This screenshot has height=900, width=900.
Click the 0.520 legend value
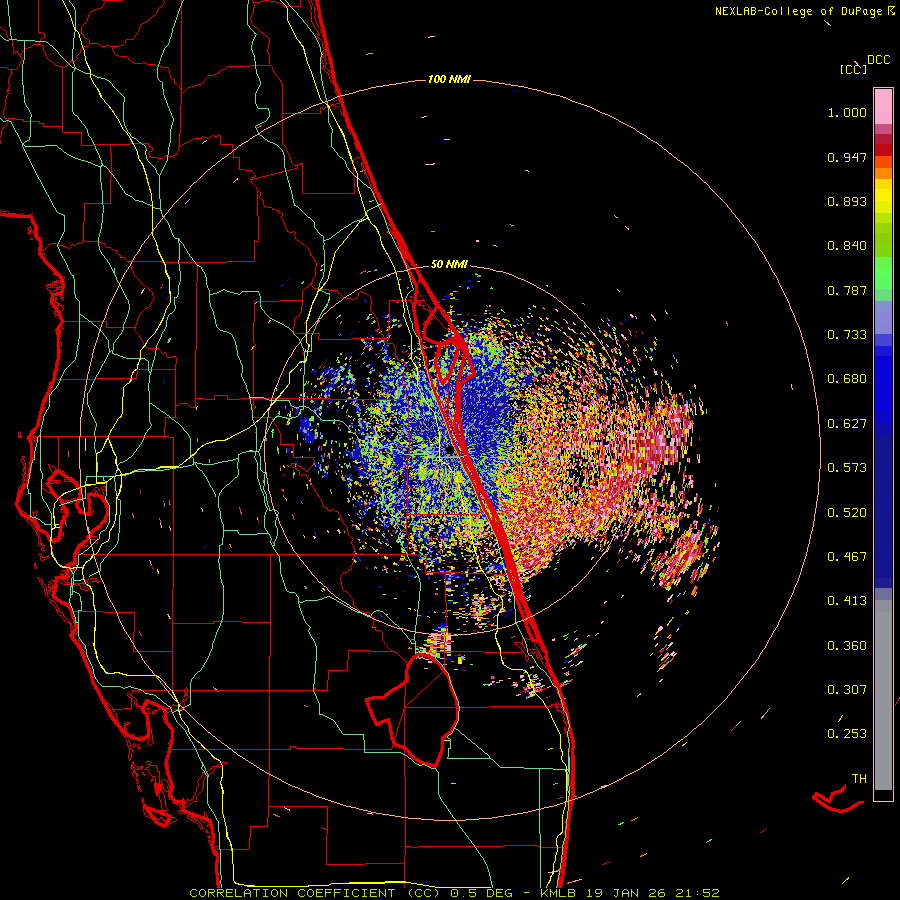click(x=847, y=513)
